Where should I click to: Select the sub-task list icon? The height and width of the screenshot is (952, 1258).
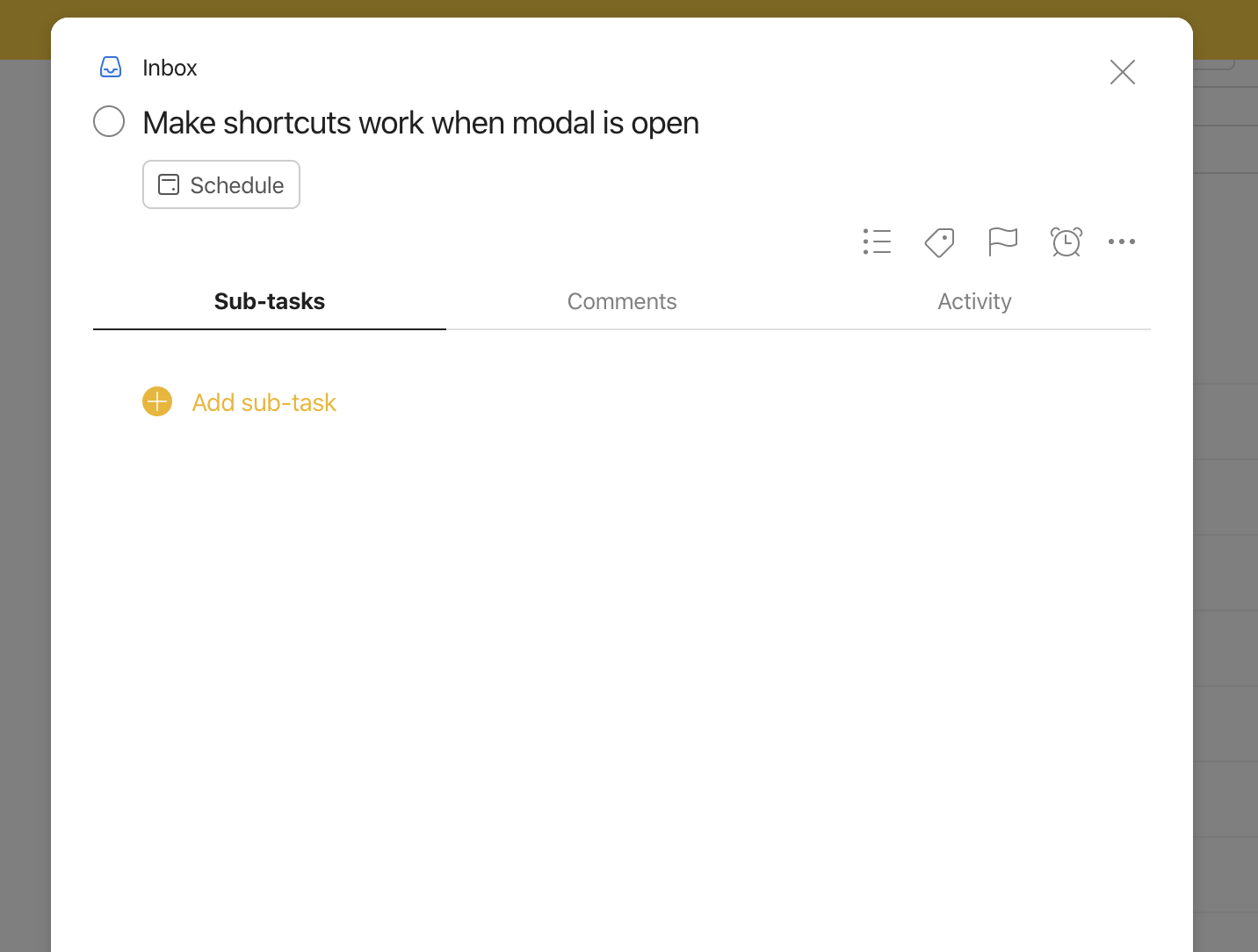(877, 242)
